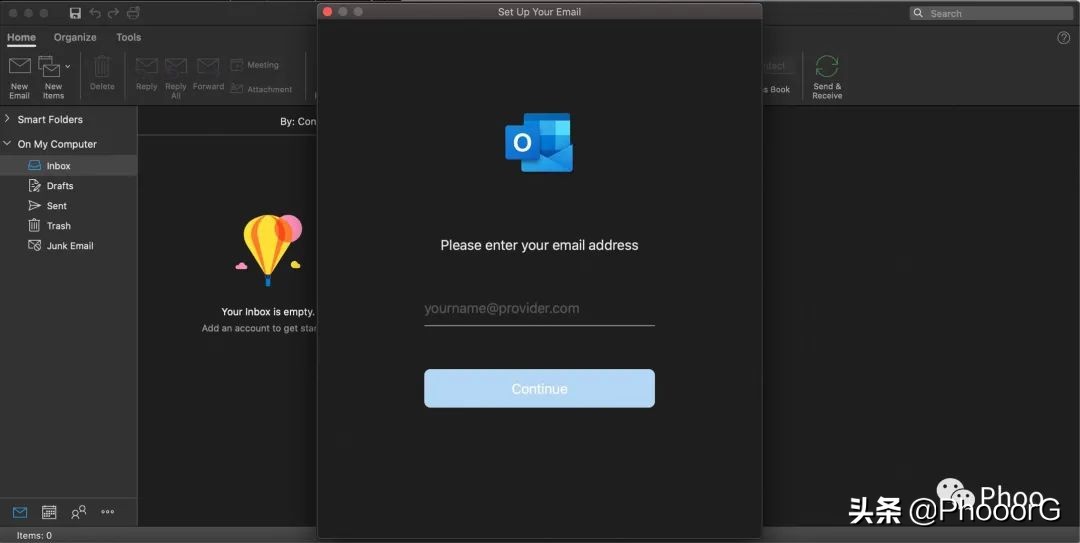Click the Redo arrow in title bar

[x=114, y=13]
